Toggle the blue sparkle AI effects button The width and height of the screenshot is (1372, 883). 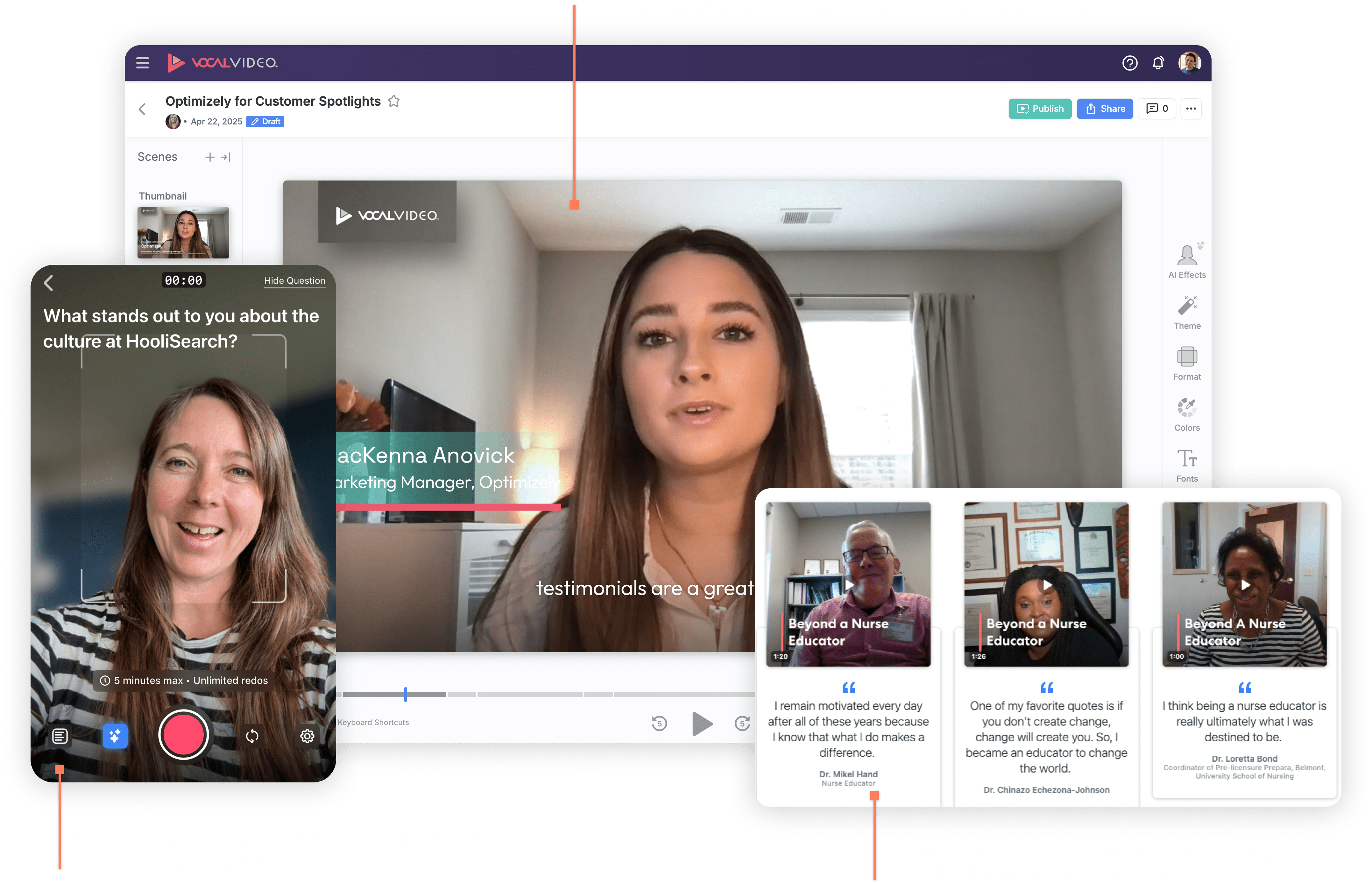(115, 736)
